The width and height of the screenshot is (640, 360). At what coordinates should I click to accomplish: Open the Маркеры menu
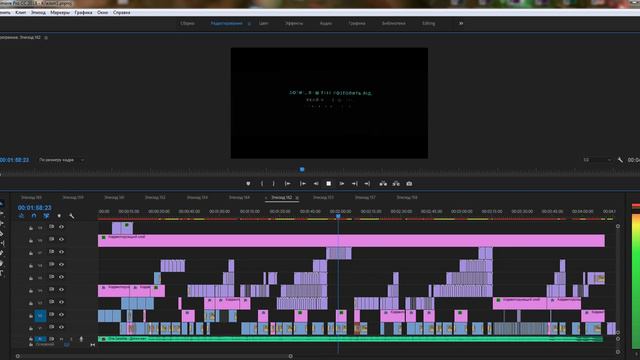point(60,12)
